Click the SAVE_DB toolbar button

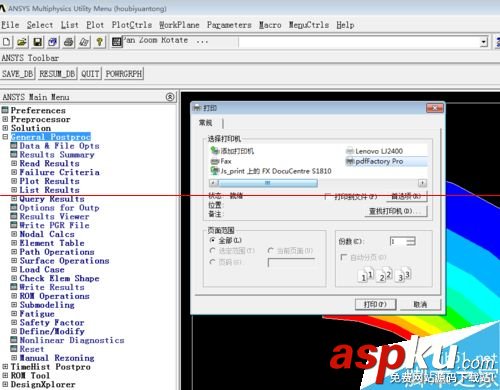pyautogui.click(x=18, y=74)
